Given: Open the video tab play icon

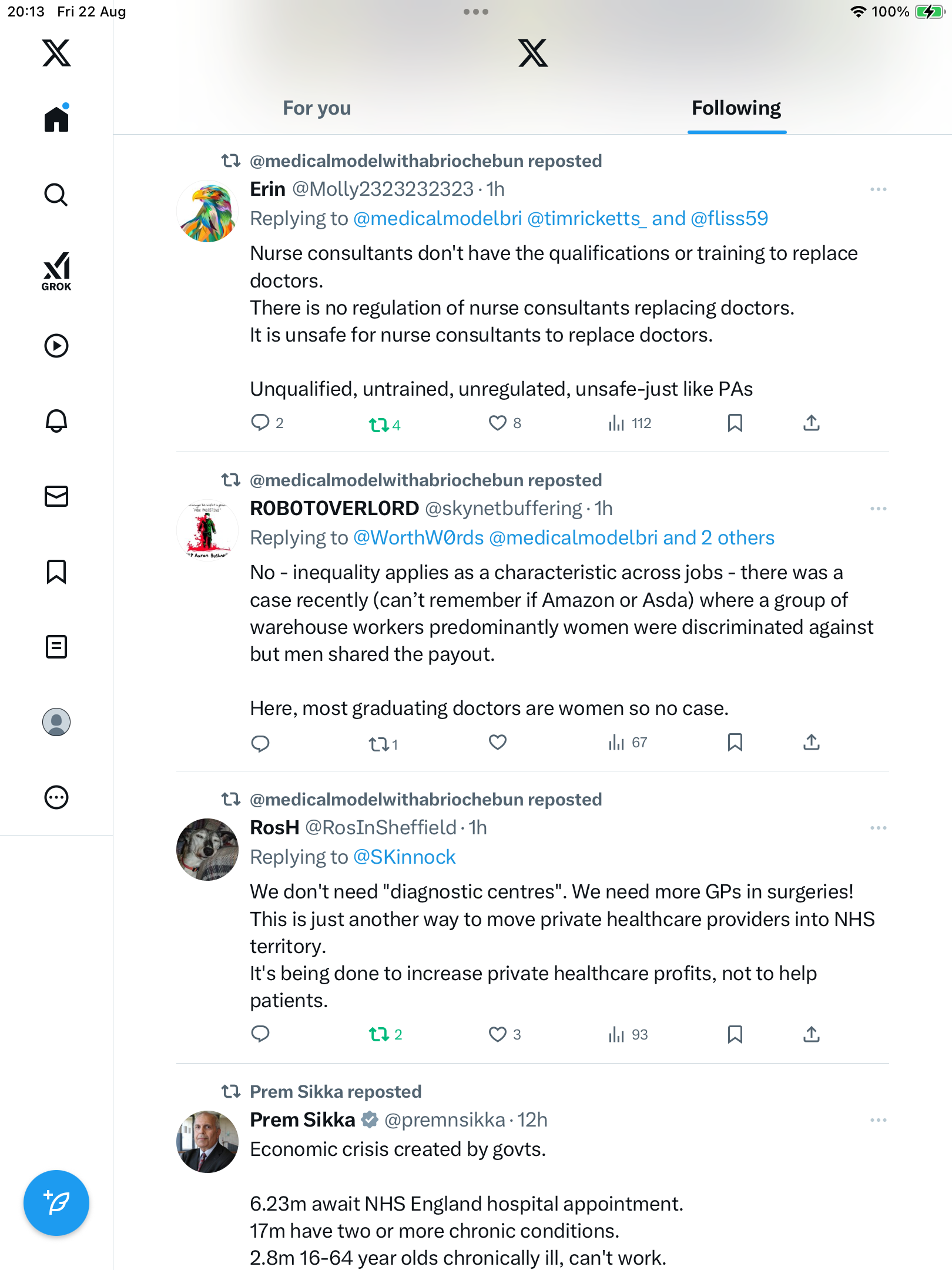Looking at the screenshot, I should pos(56,346).
